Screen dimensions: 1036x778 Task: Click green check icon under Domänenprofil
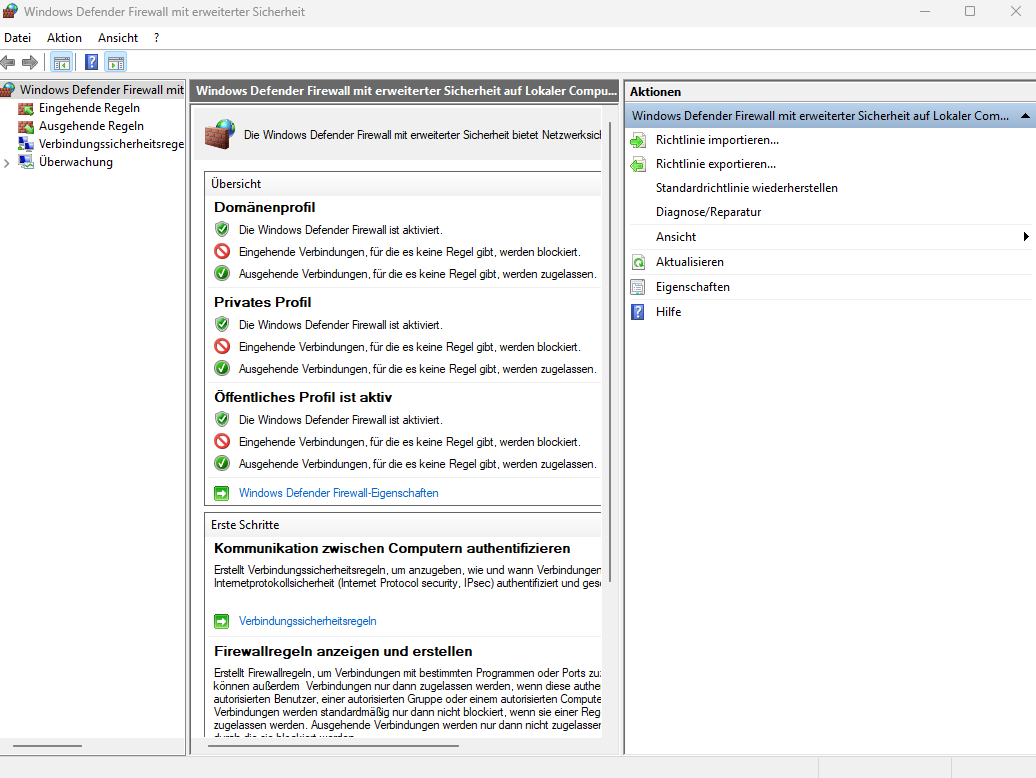click(222, 273)
